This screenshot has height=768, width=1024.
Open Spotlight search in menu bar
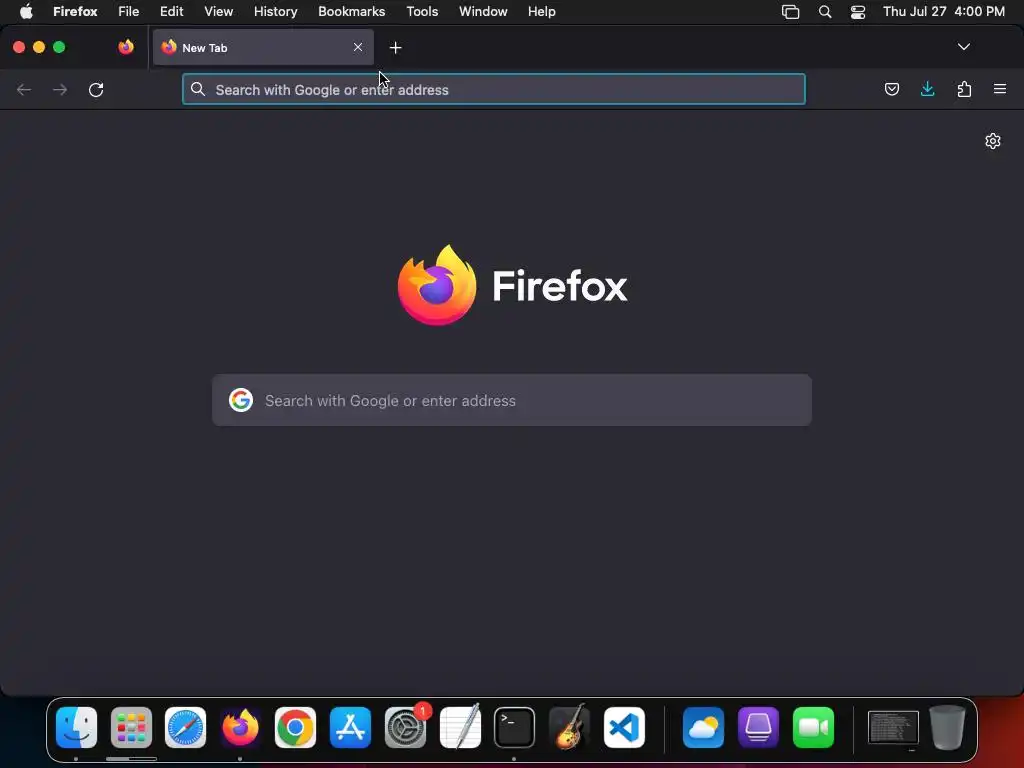[825, 12]
